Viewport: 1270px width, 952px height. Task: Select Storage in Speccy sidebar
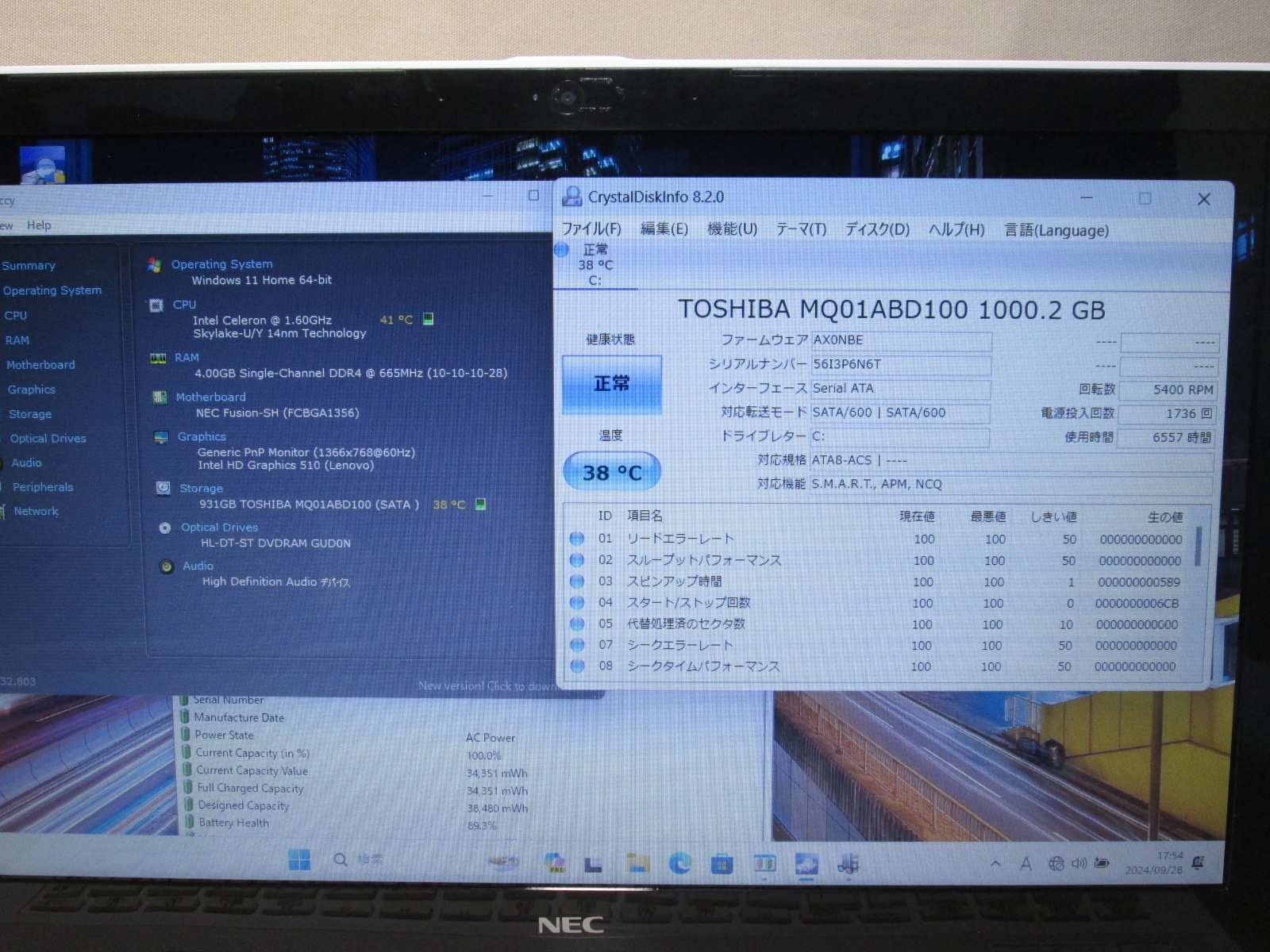tap(30, 414)
